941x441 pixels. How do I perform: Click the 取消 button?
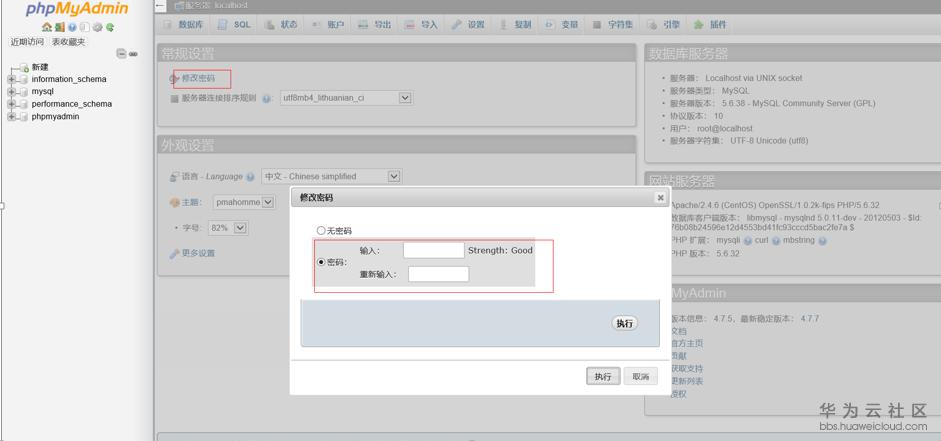[640, 376]
